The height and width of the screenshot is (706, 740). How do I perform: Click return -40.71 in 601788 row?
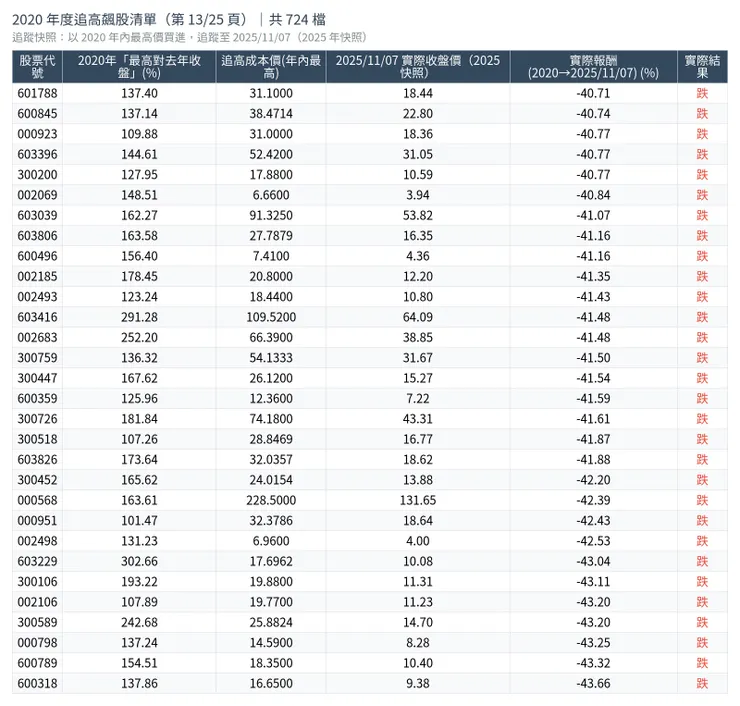[x=593, y=93]
